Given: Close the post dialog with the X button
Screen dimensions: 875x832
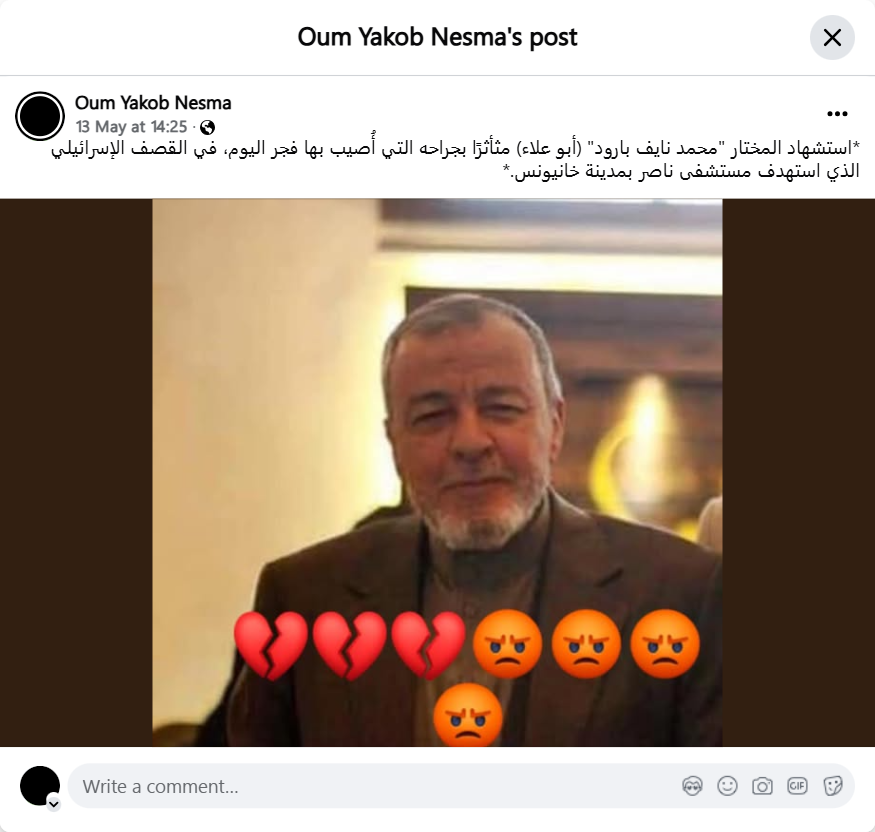Looking at the screenshot, I should 832,37.
